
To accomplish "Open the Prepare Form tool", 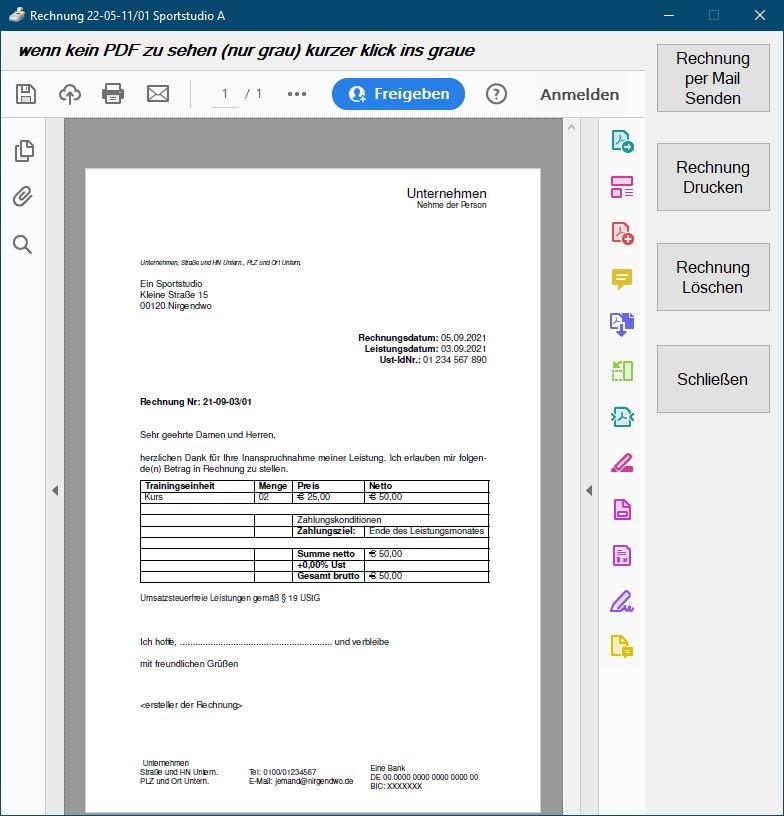I will pyautogui.click(x=622, y=555).
